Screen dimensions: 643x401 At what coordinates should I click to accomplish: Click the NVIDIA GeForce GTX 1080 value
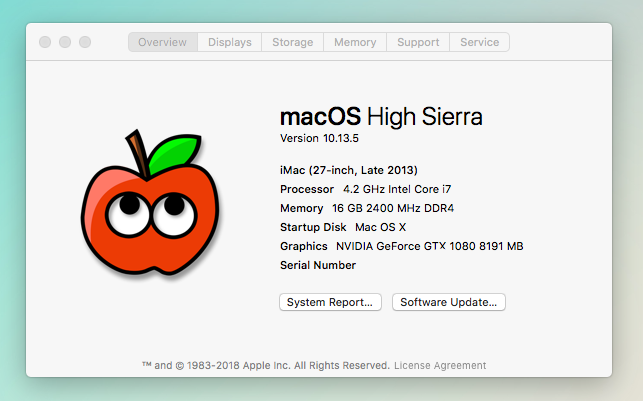click(429, 246)
